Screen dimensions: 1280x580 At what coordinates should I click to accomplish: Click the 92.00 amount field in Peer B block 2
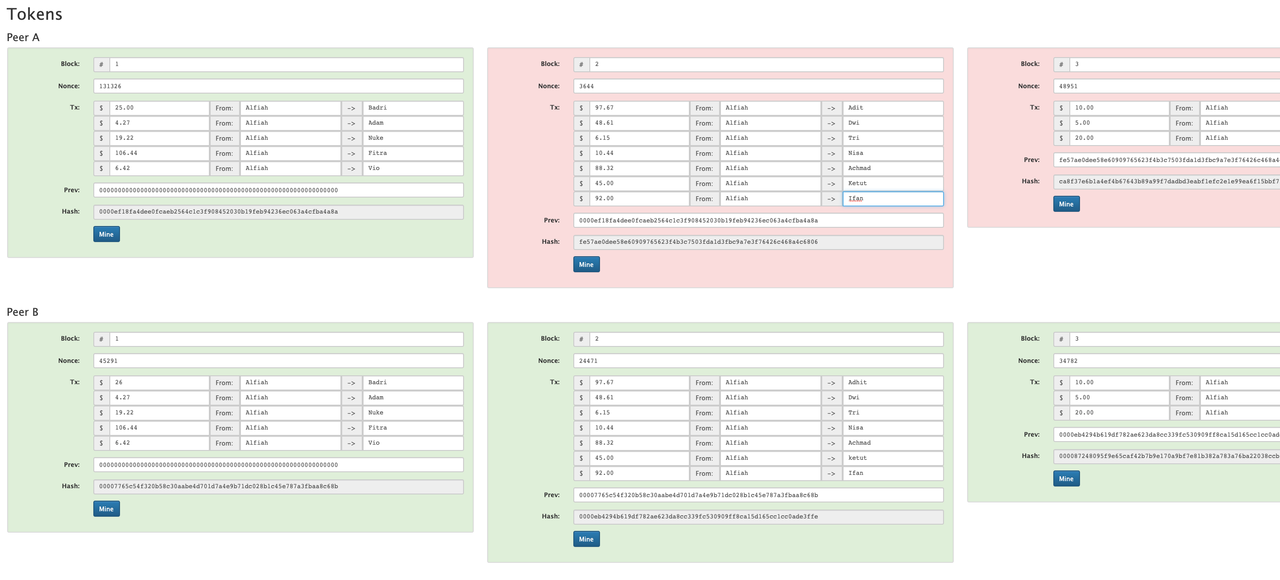(639, 473)
